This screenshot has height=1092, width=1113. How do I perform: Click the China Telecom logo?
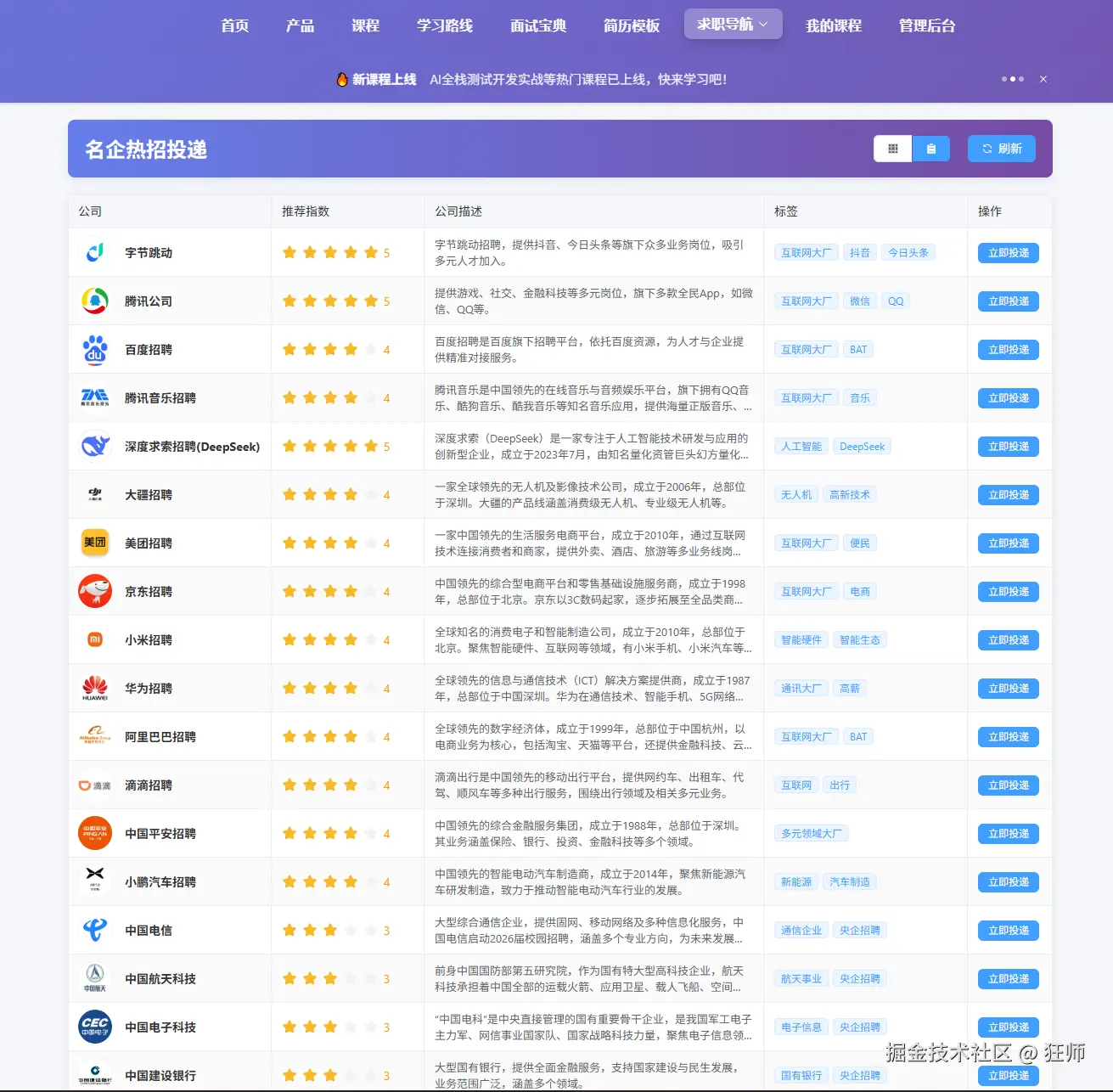(x=95, y=930)
